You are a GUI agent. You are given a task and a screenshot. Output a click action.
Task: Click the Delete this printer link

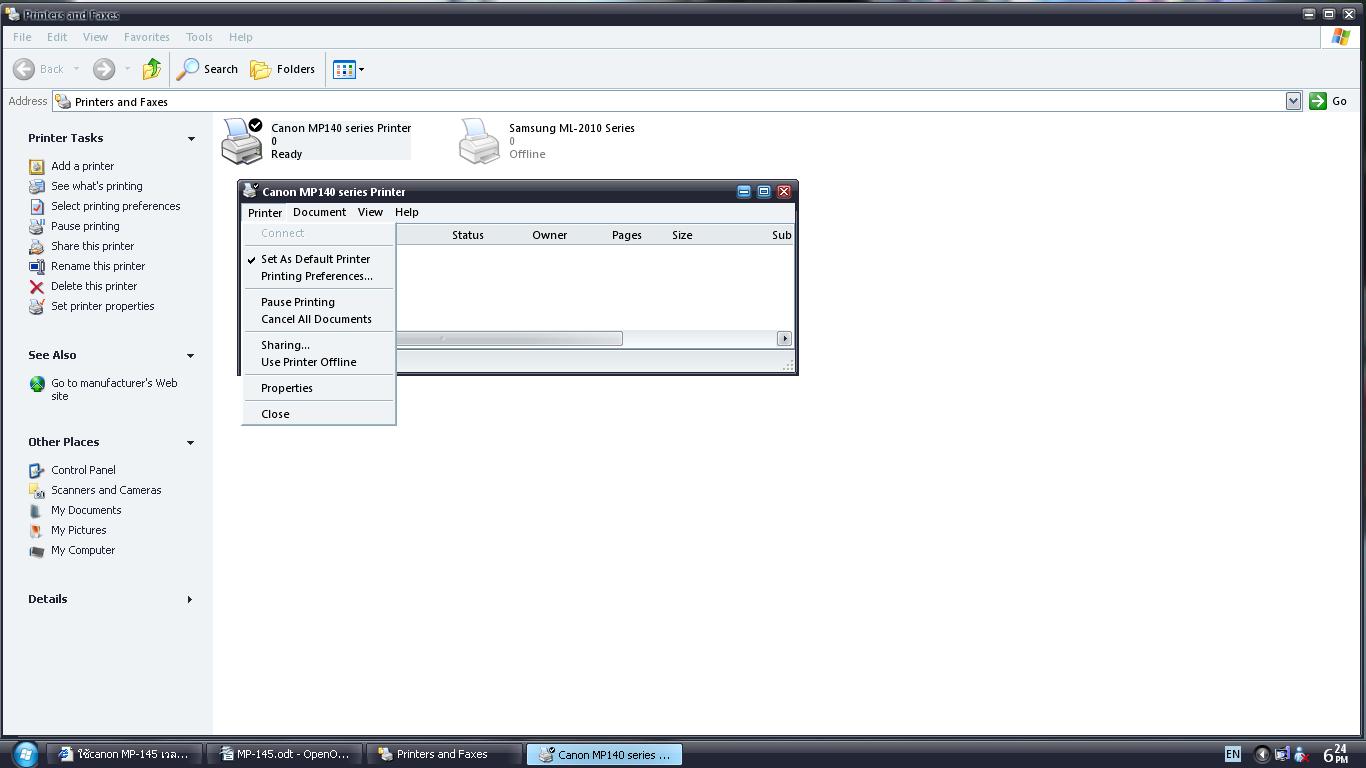click(94, 286)
